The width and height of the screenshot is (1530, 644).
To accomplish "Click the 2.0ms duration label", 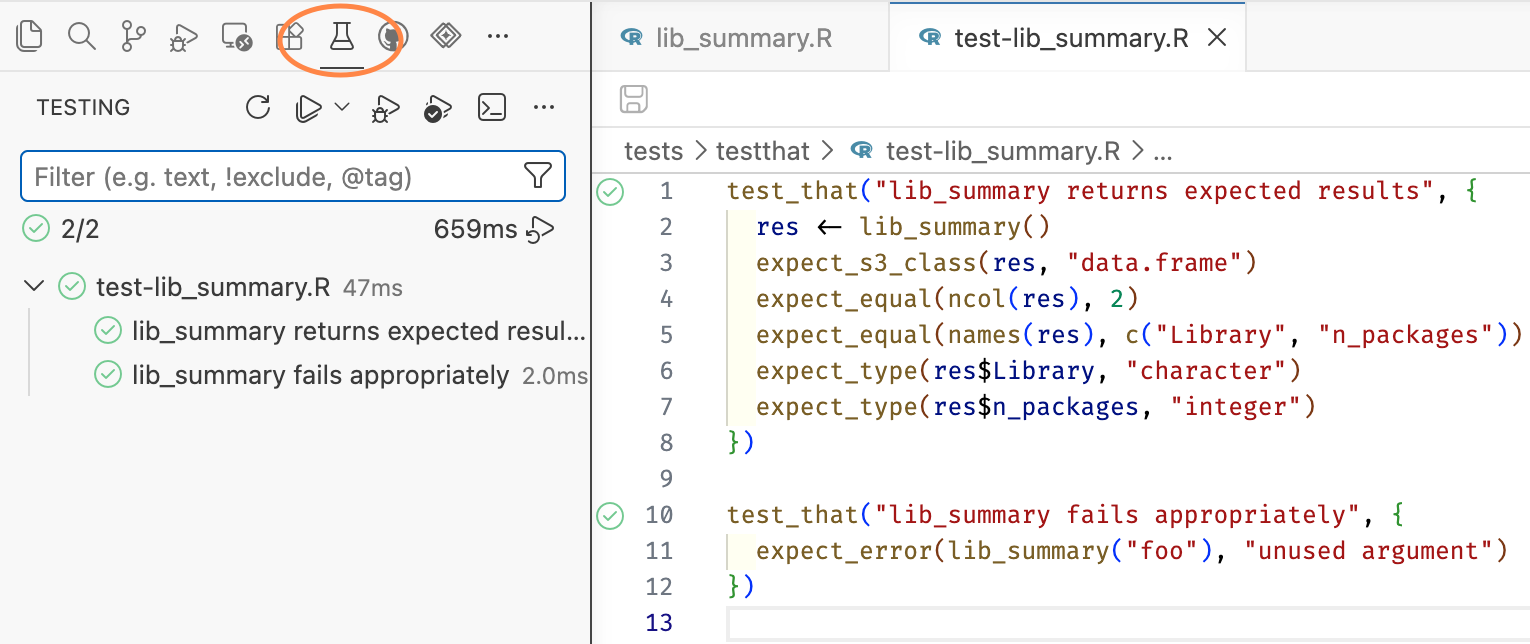I will tap(555, 376).
